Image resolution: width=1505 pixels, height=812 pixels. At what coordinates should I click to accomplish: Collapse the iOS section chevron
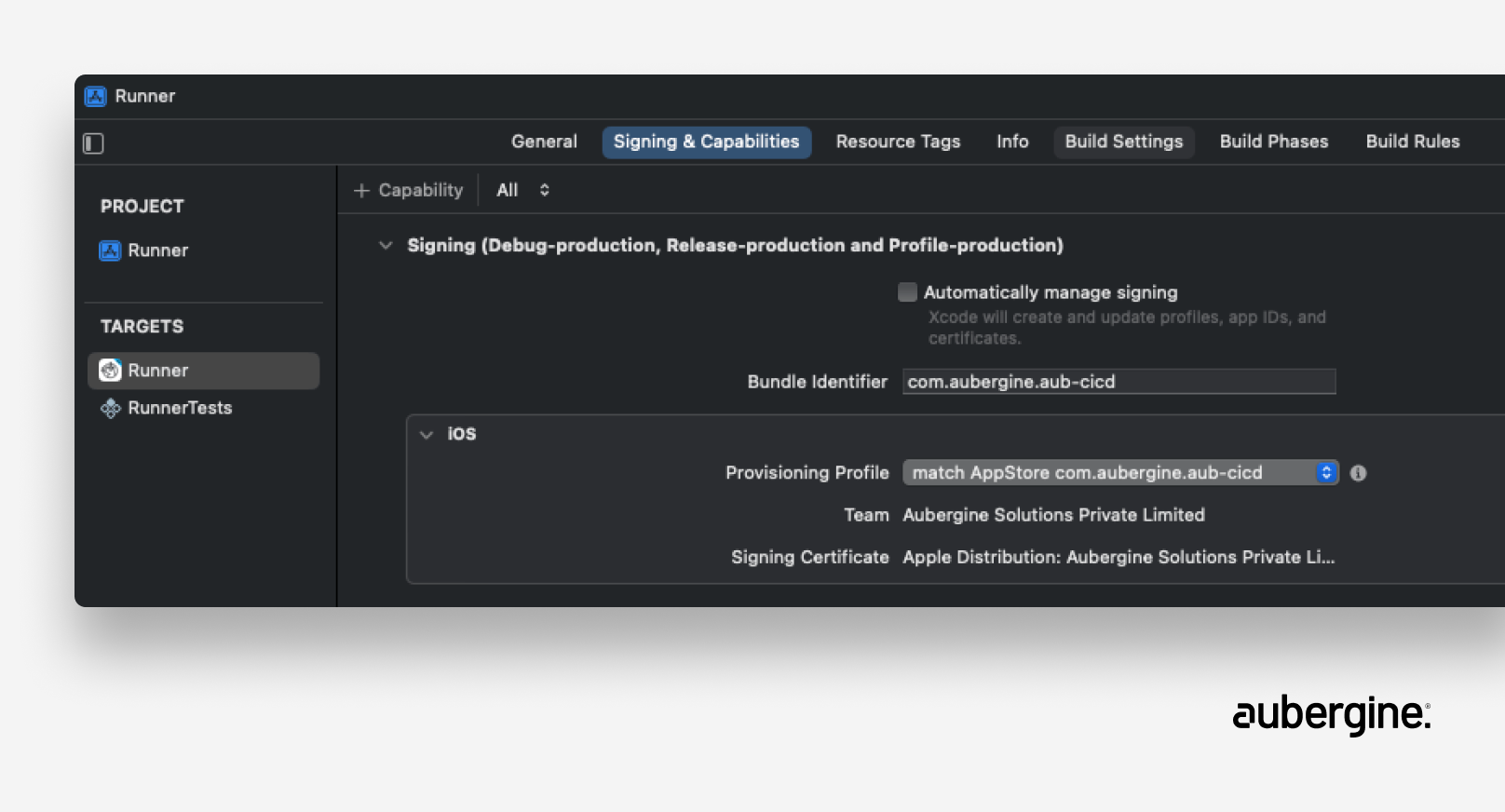coord(427,434)
